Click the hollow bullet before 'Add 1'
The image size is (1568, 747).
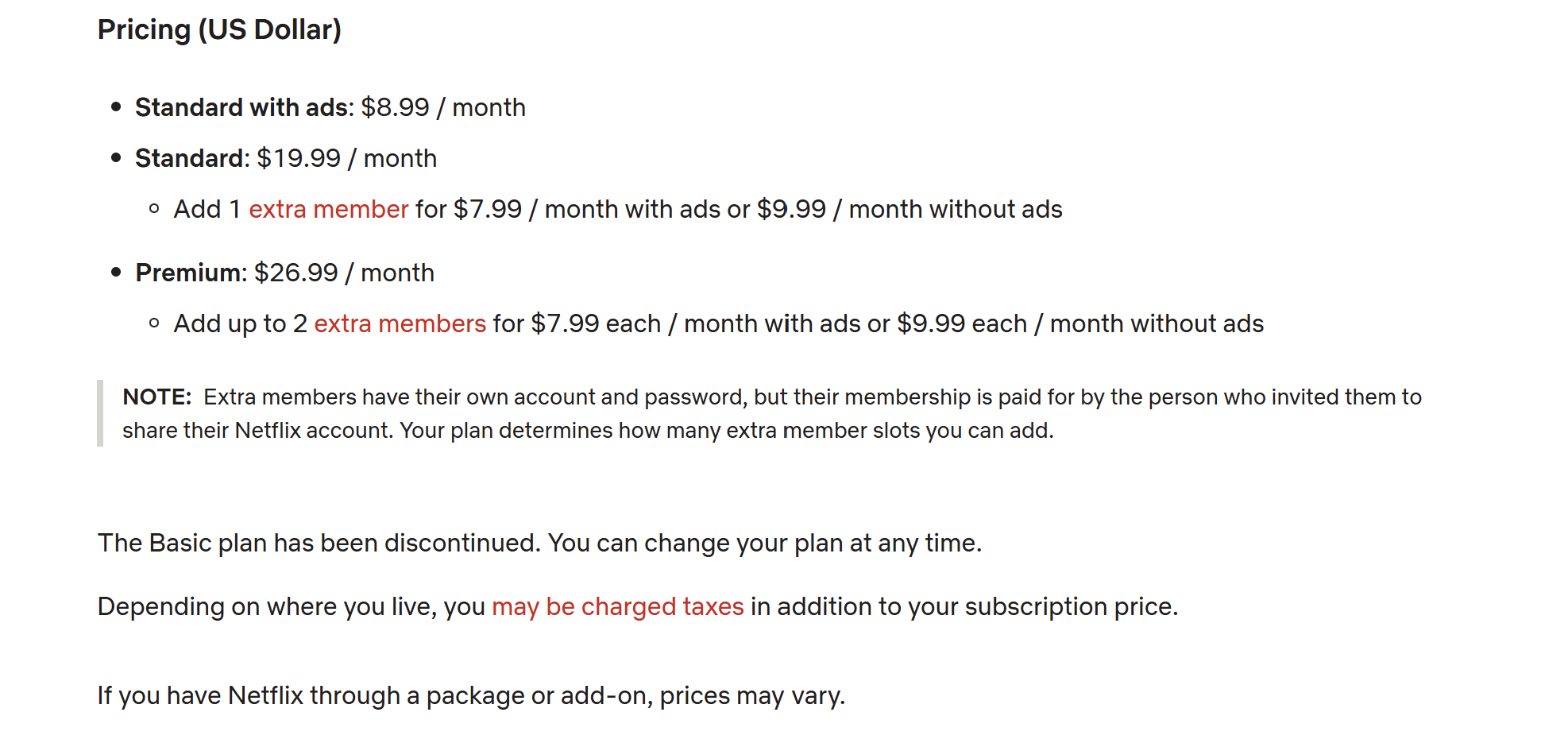154,209
